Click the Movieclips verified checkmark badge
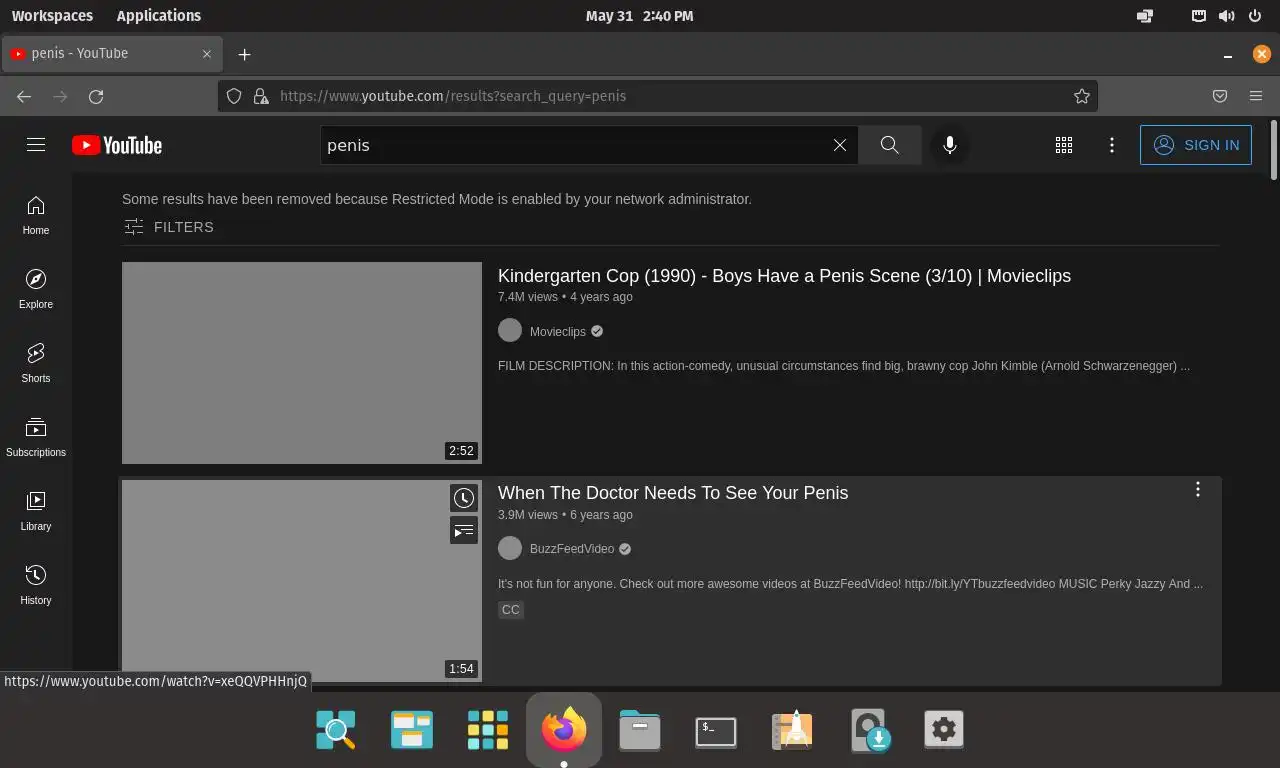This screenshot has width=1280, height=768. (x=597, y=331)
